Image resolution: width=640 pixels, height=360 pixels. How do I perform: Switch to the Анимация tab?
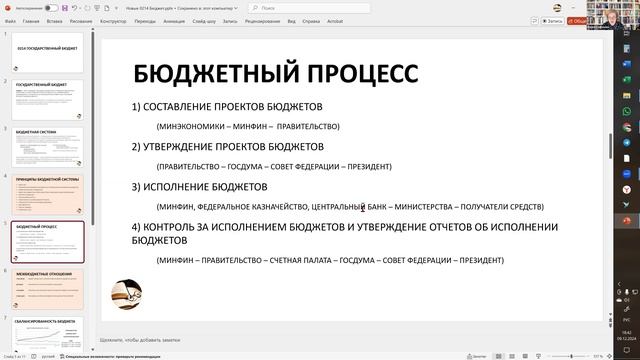coord(174,21)
